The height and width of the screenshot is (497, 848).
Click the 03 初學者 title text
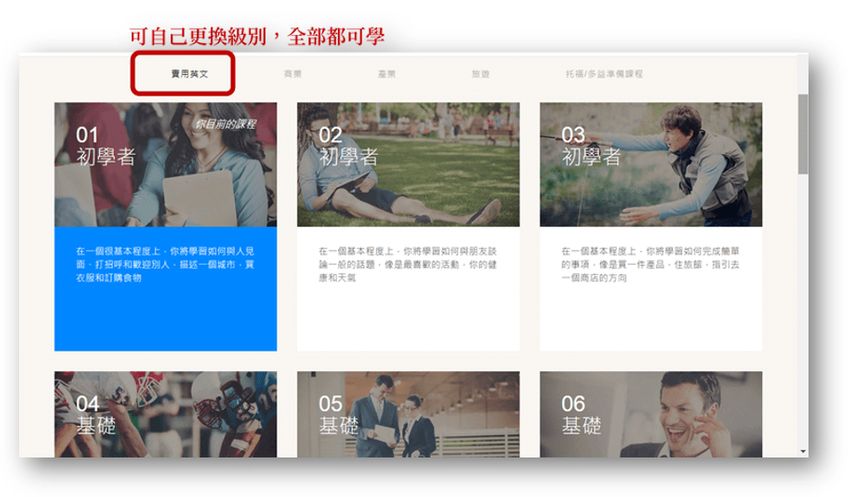coord(590,146)
